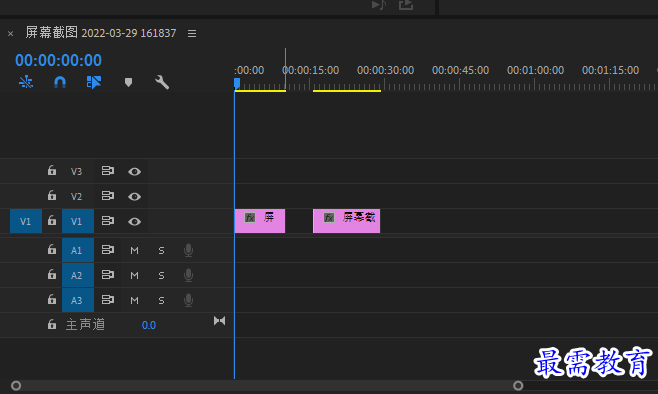Toggle lock on track V1
The image size is (658, 394).
[x=52, y=220]
